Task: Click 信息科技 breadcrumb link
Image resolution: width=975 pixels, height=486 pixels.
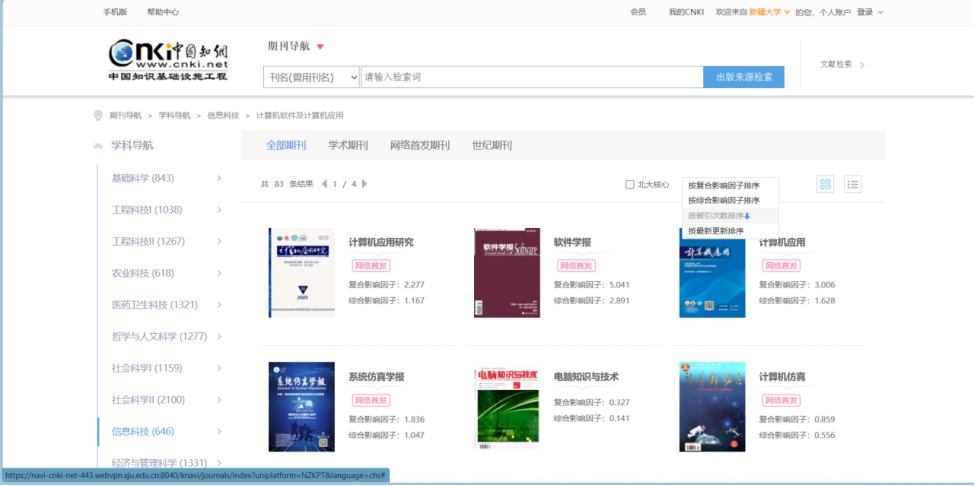Action: click(223, 116)
